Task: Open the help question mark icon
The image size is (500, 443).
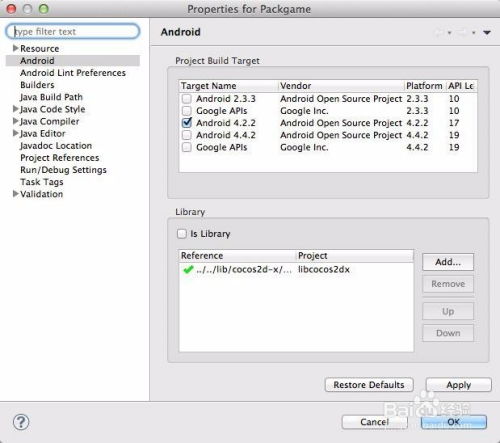Action: coord(21,422)
